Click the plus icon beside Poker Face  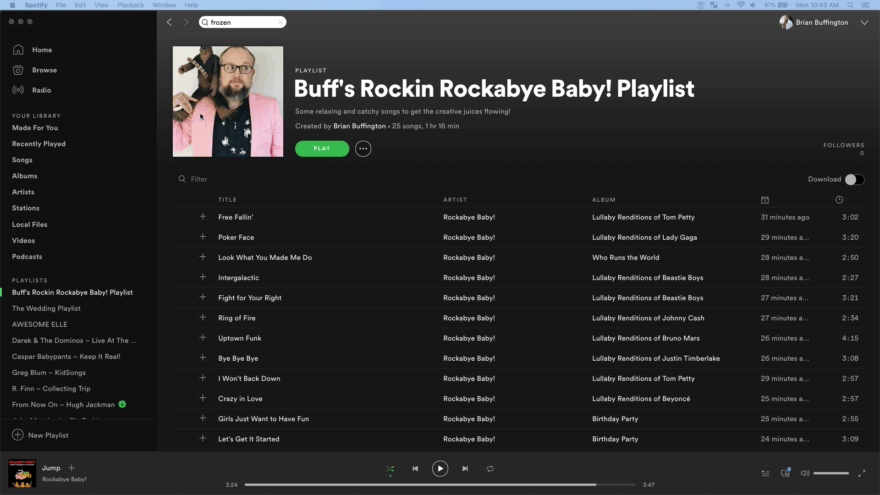coord(203,237)
